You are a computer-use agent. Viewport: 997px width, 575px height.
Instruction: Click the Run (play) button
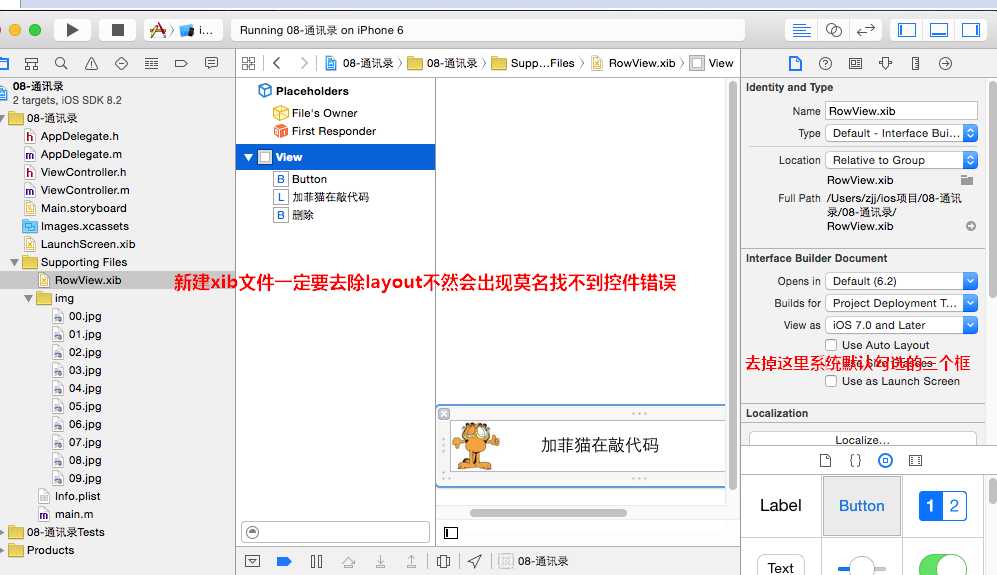tap(72, 30)
